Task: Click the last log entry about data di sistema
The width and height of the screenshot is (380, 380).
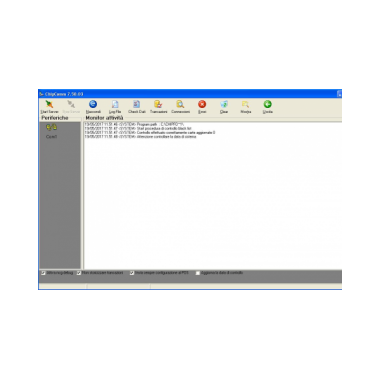Action: 140,137
